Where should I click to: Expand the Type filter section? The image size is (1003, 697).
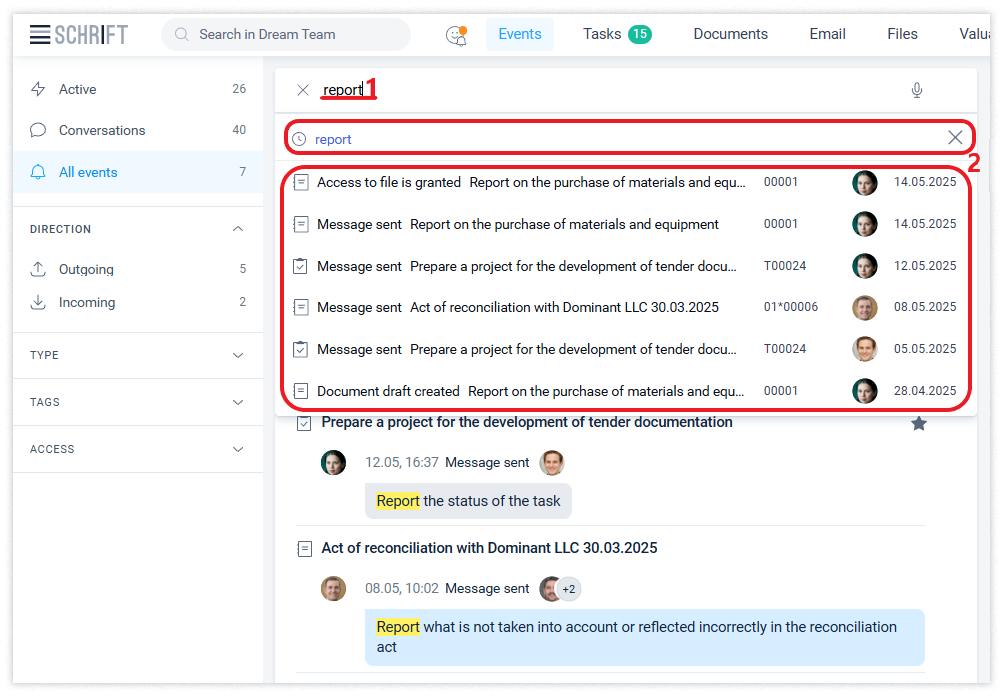click(x=238, y=355)
